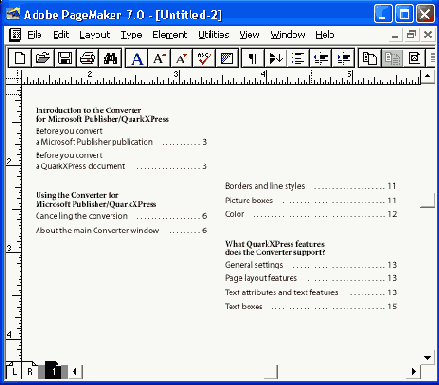Open the Element menu
The width and height of the screenshot is (439, 385).
(170, 35)
